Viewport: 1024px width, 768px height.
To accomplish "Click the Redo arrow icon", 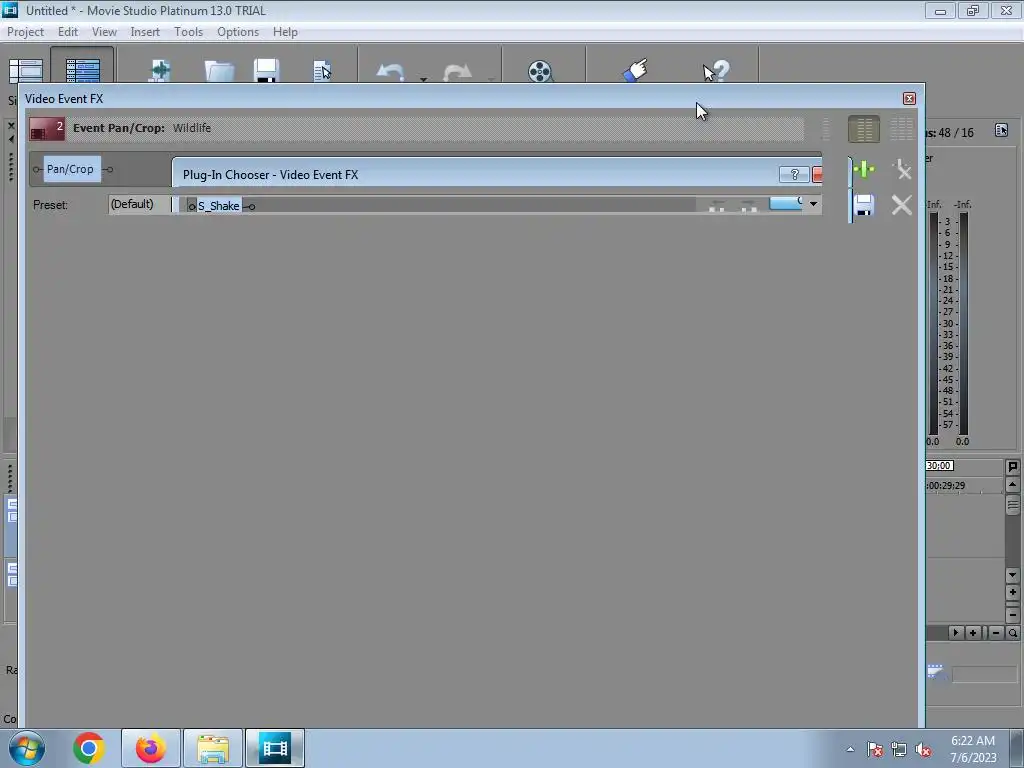I will click(x=457, y=72).
